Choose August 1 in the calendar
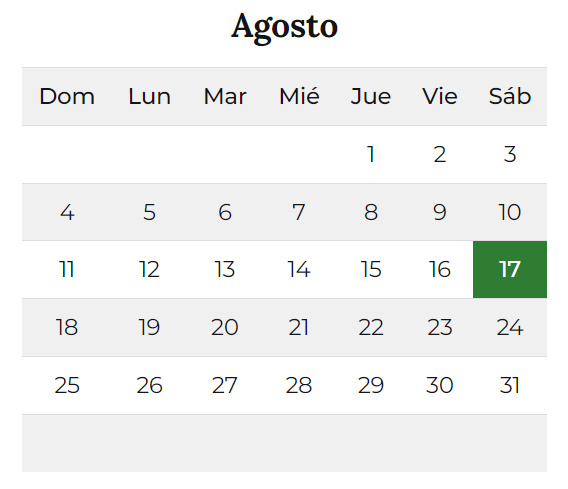Screen dimensions: 568x489 [371, 154]
